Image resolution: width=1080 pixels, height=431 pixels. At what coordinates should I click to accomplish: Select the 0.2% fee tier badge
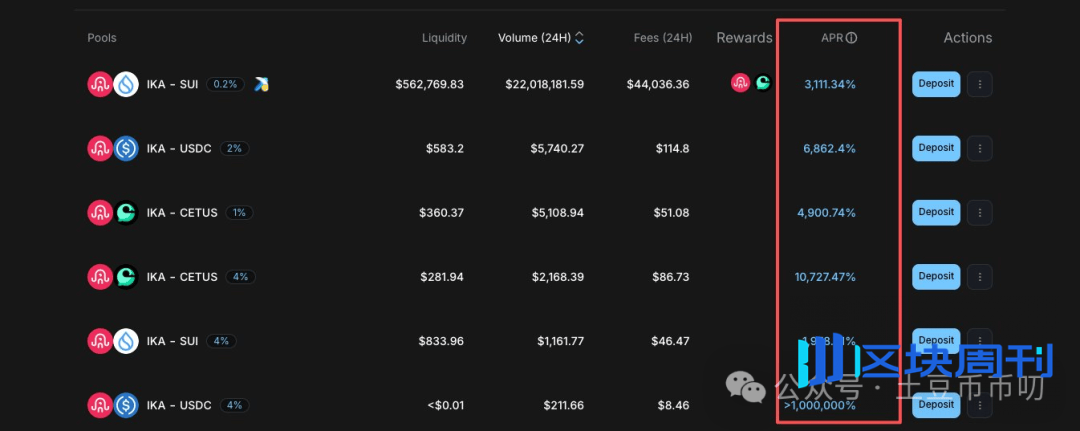(225, 84)
